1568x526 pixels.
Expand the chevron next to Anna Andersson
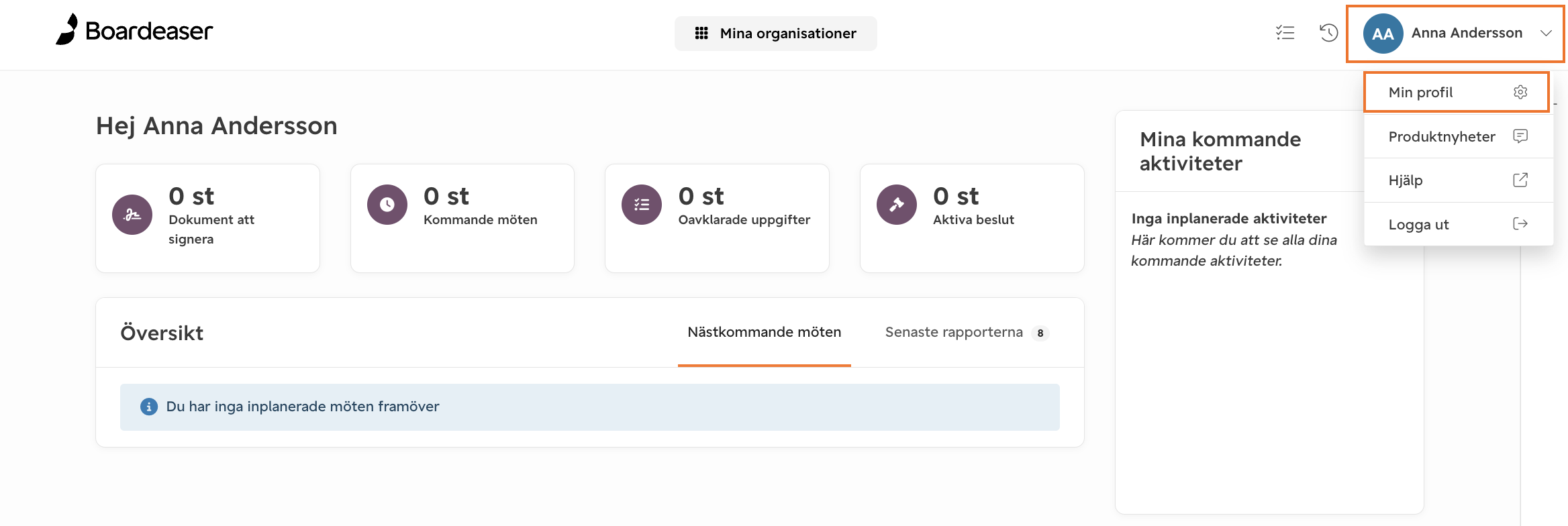1548,33
